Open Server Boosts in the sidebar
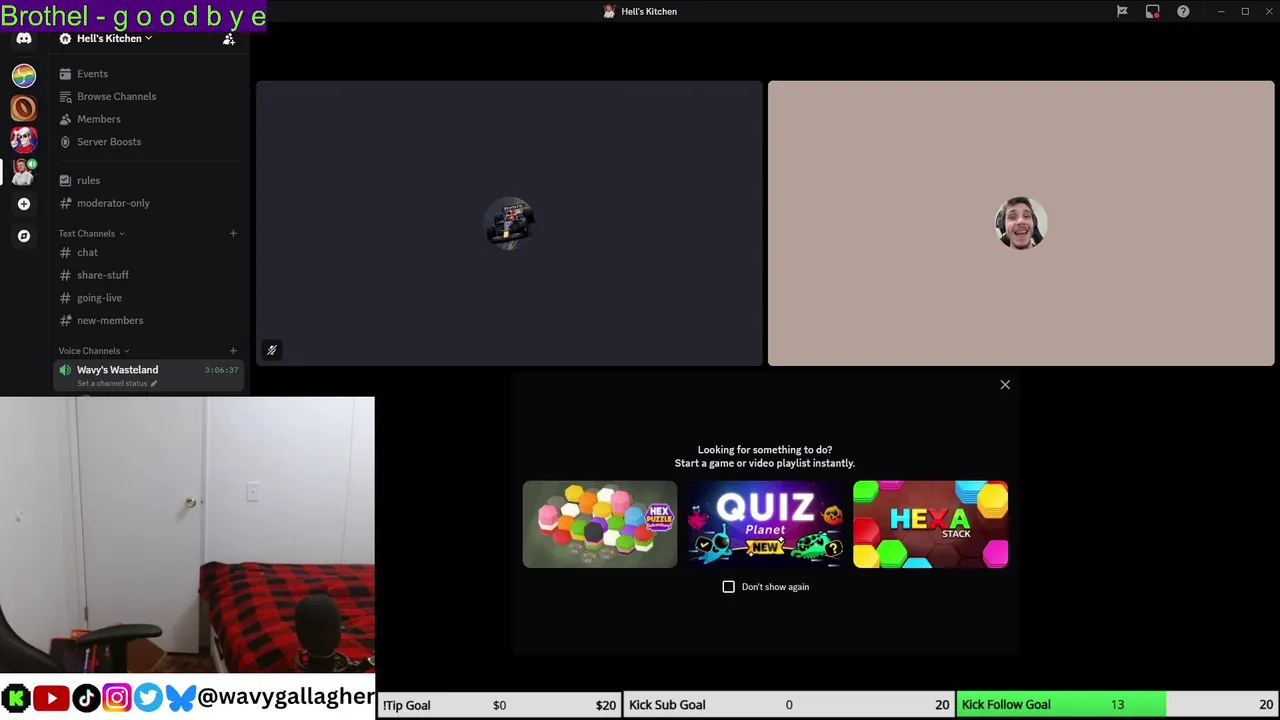Screen dimensions: 1280x720 click(x=148, y=142)
